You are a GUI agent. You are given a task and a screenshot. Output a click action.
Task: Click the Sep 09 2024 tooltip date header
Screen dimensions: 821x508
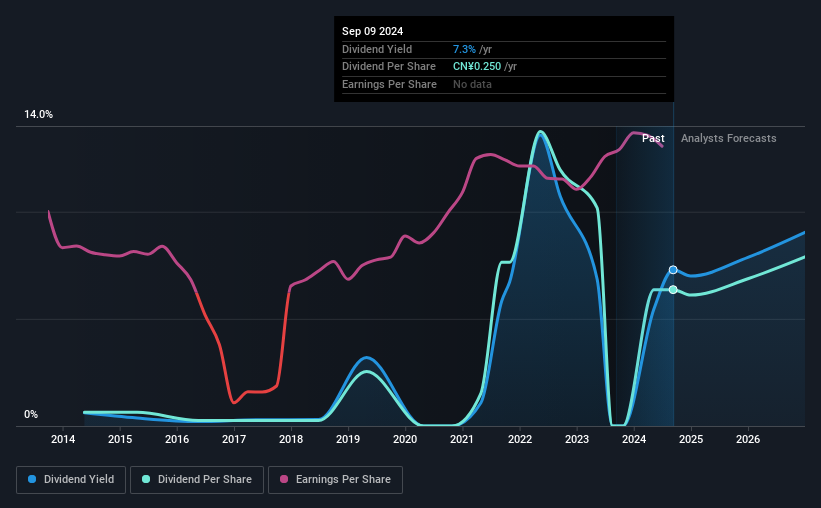[x=373, y=31]
